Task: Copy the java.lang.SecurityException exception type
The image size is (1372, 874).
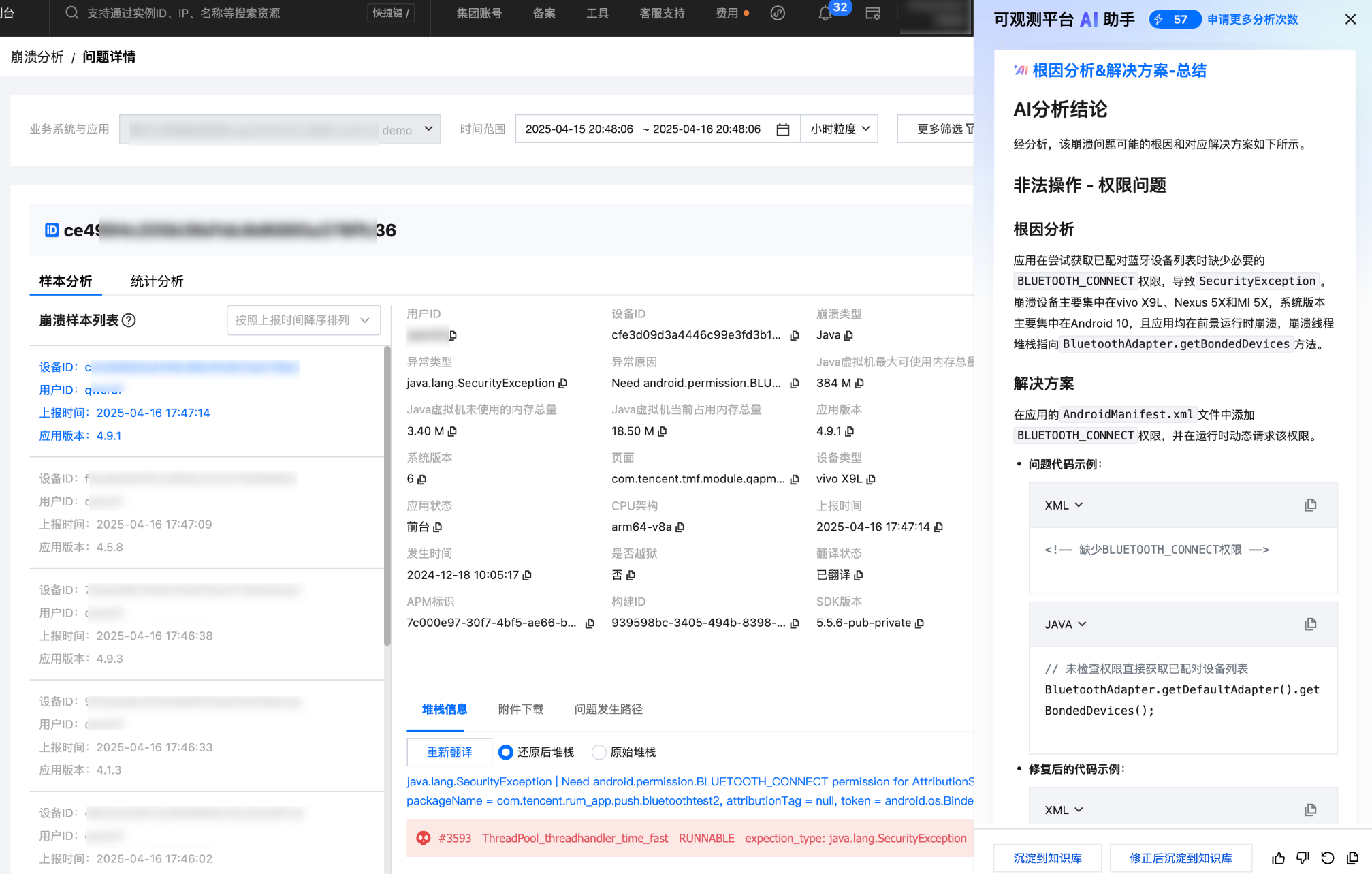Action: [563, 384]
